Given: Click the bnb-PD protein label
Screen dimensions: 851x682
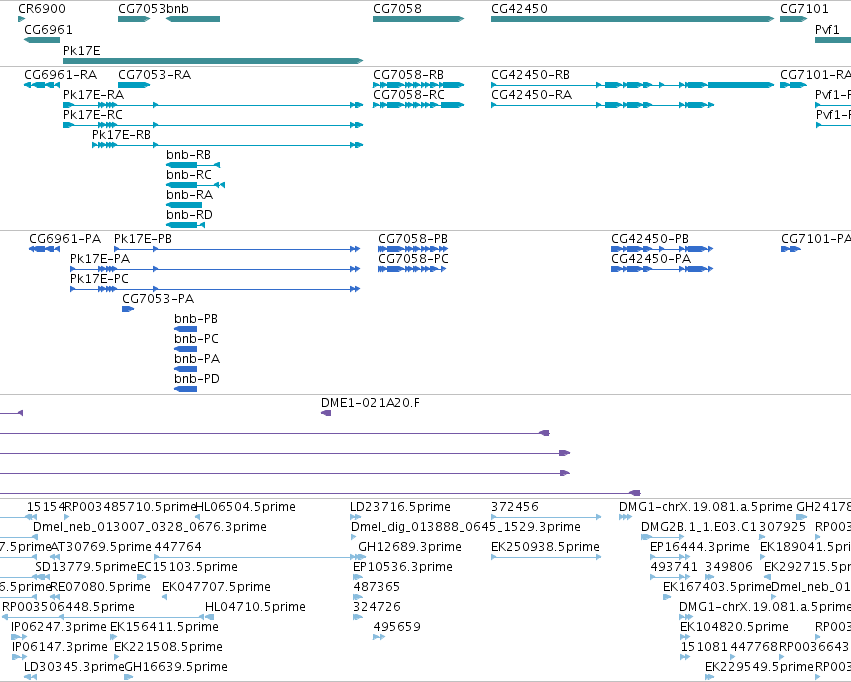Looking at the screenshot, I should pos(197,379).
